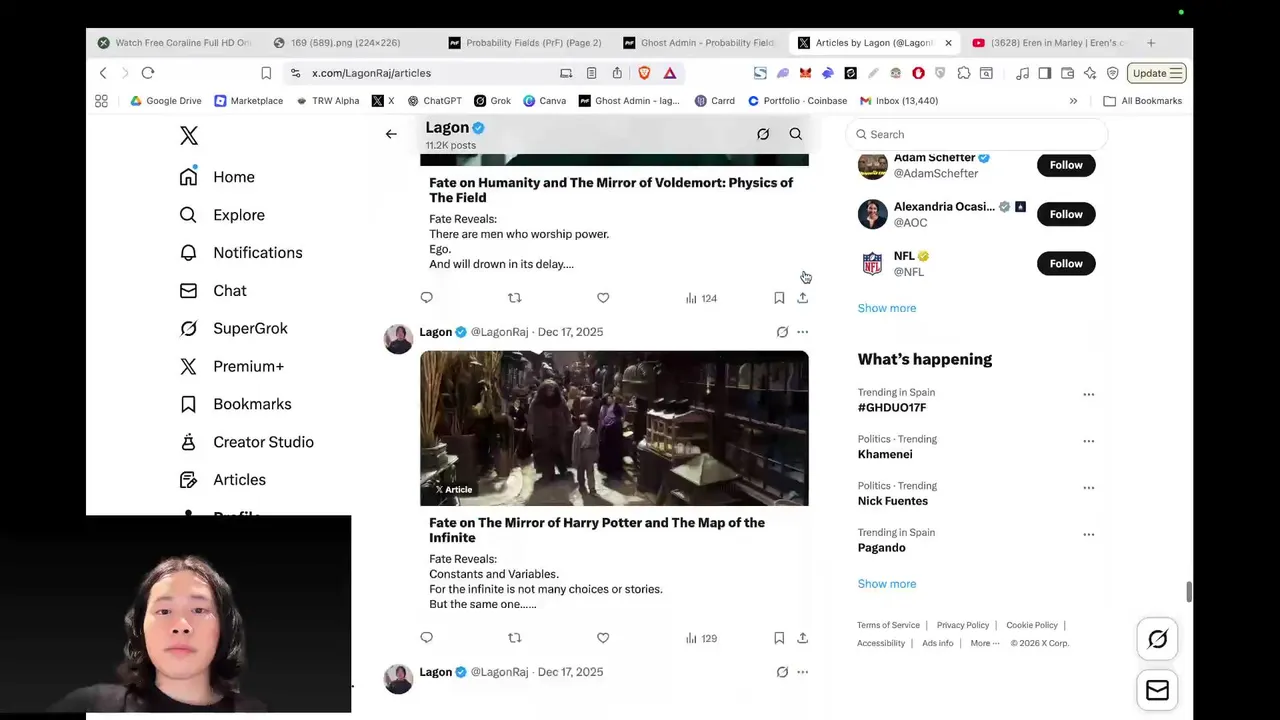Image resolution: width=1280 pixels, height=720 pixels.
Task: Like the Harry Potter article post
Action: [x=603, y=638]
